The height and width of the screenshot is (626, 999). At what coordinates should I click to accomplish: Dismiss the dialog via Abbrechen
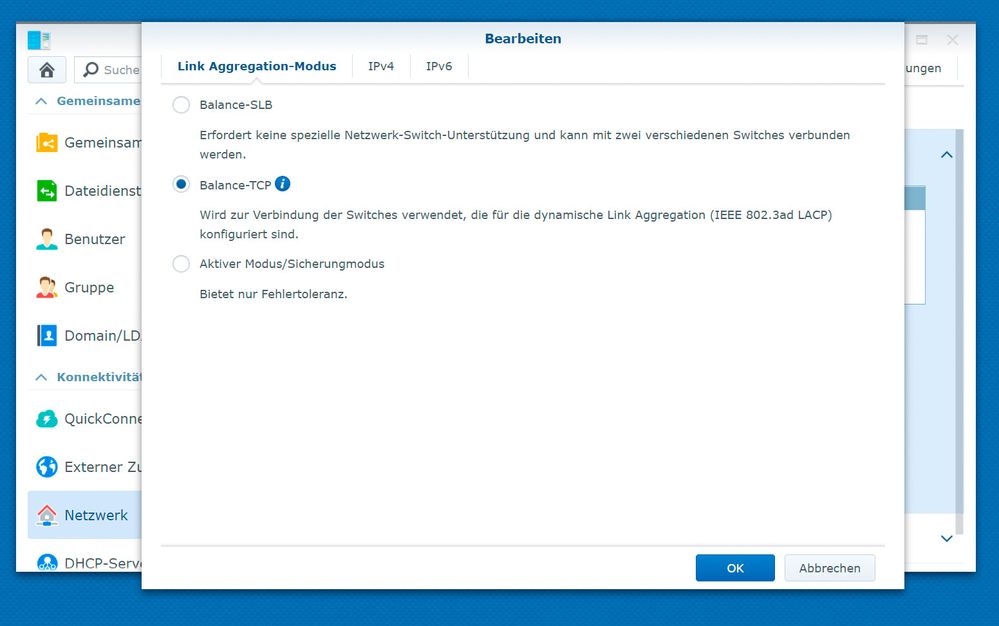pos(829,567)
